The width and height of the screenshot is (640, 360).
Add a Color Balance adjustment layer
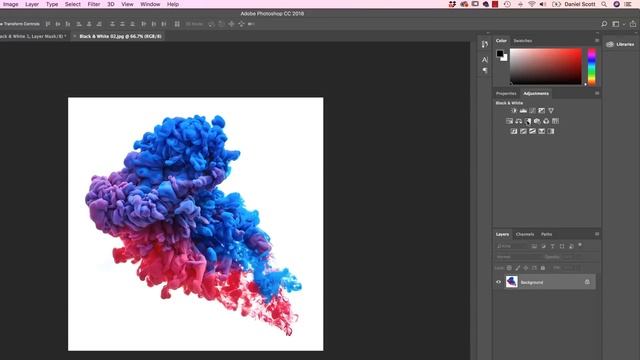point(518,121)
